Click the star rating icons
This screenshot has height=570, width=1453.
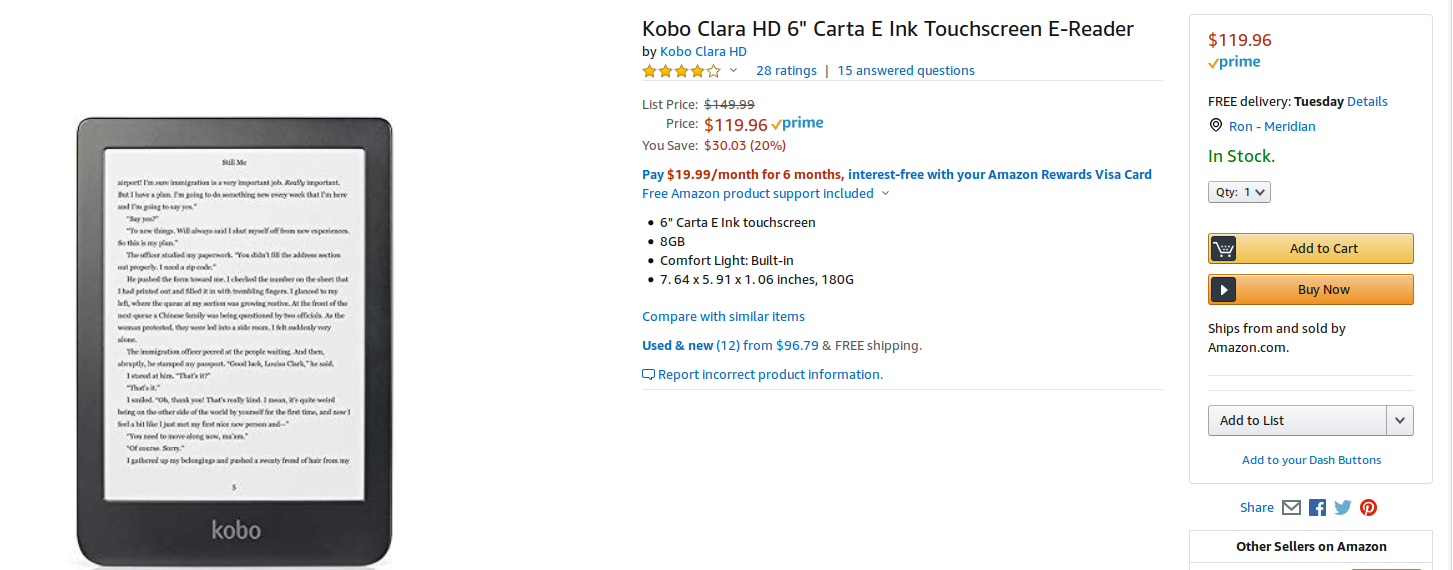click(681, 71)
